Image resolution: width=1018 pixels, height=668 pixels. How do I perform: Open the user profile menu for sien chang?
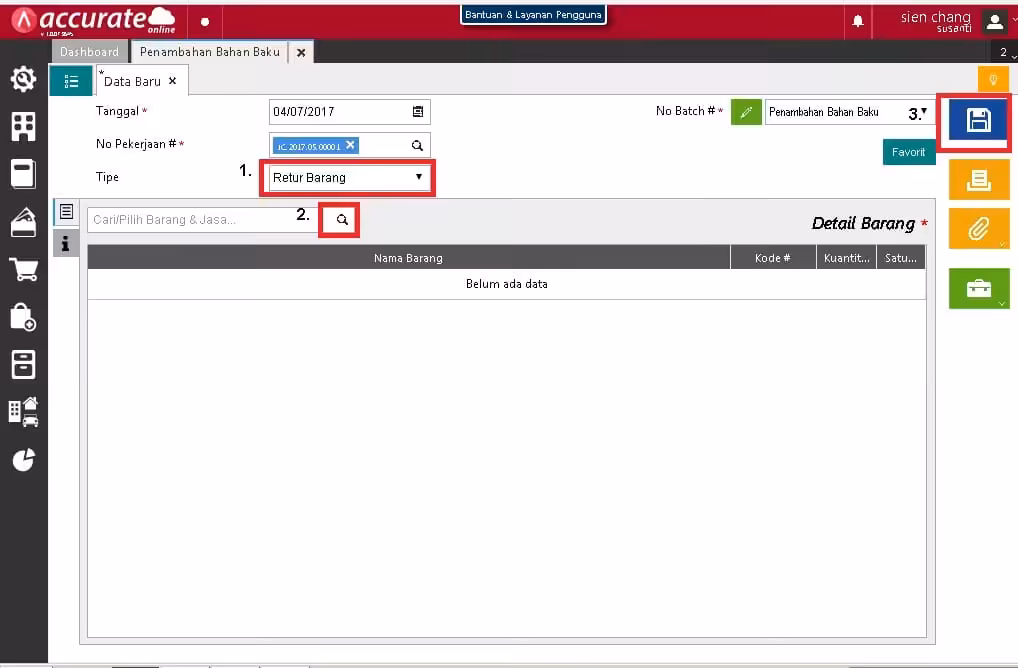tap(994, 21)
